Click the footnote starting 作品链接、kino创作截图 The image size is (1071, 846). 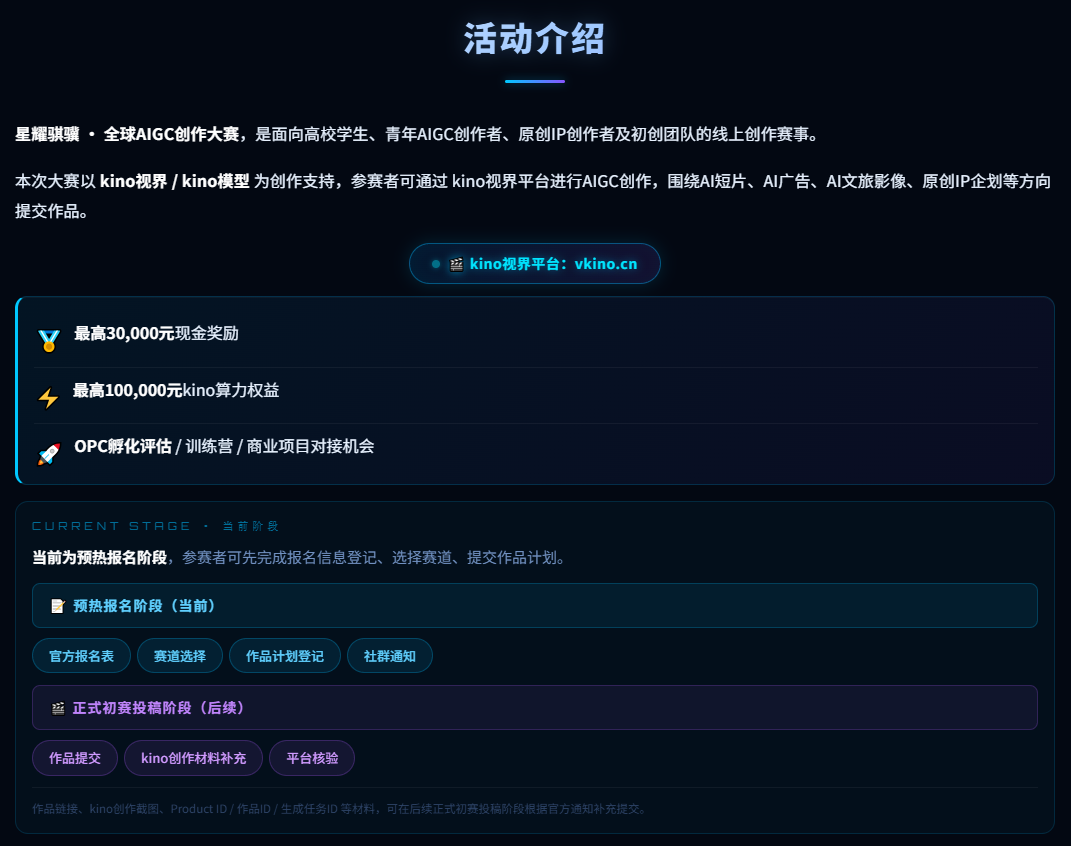[x=339, y=809]
